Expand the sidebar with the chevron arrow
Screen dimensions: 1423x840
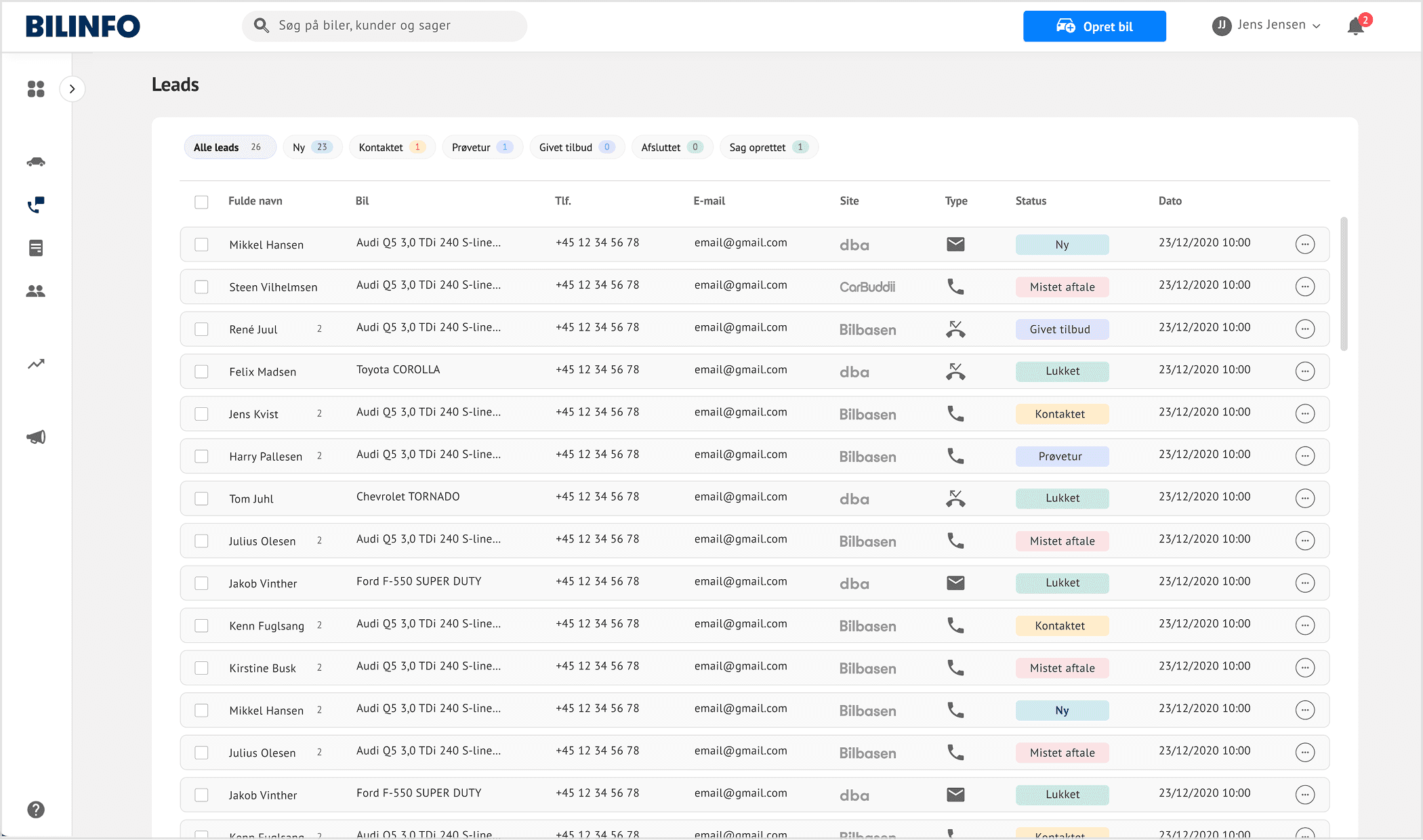coord(73,89)
